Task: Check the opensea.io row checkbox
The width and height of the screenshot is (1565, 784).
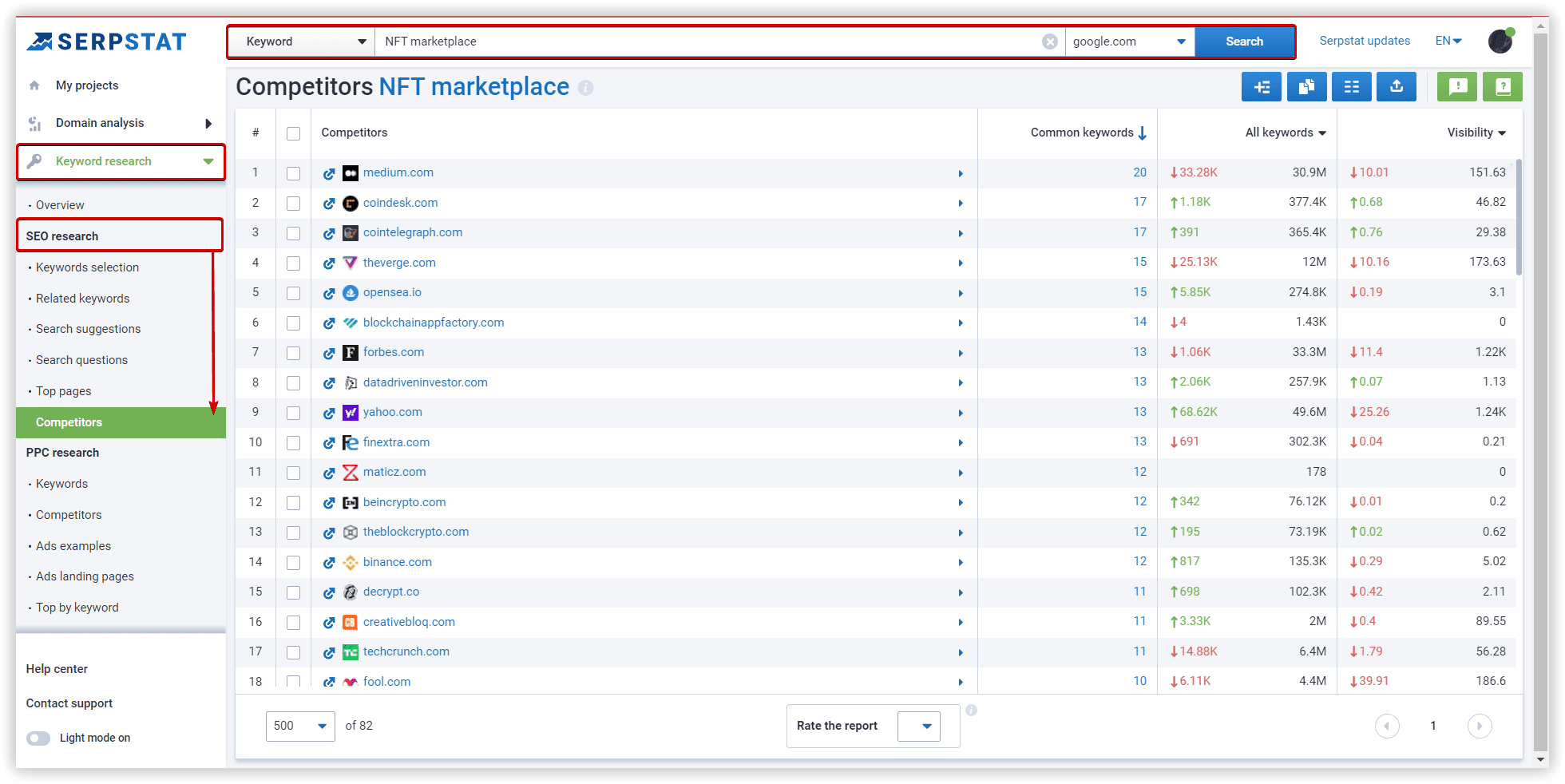Action: [x=294, y=293]
